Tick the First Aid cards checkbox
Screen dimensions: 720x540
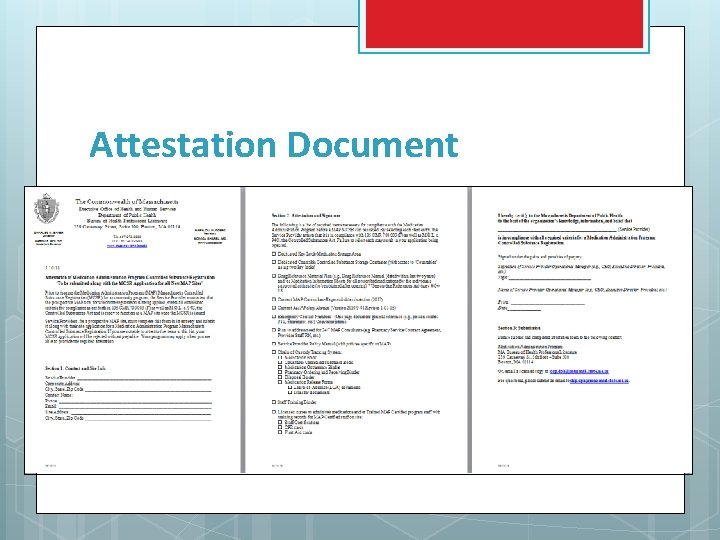pyautogui.click(x=280, y=432)
